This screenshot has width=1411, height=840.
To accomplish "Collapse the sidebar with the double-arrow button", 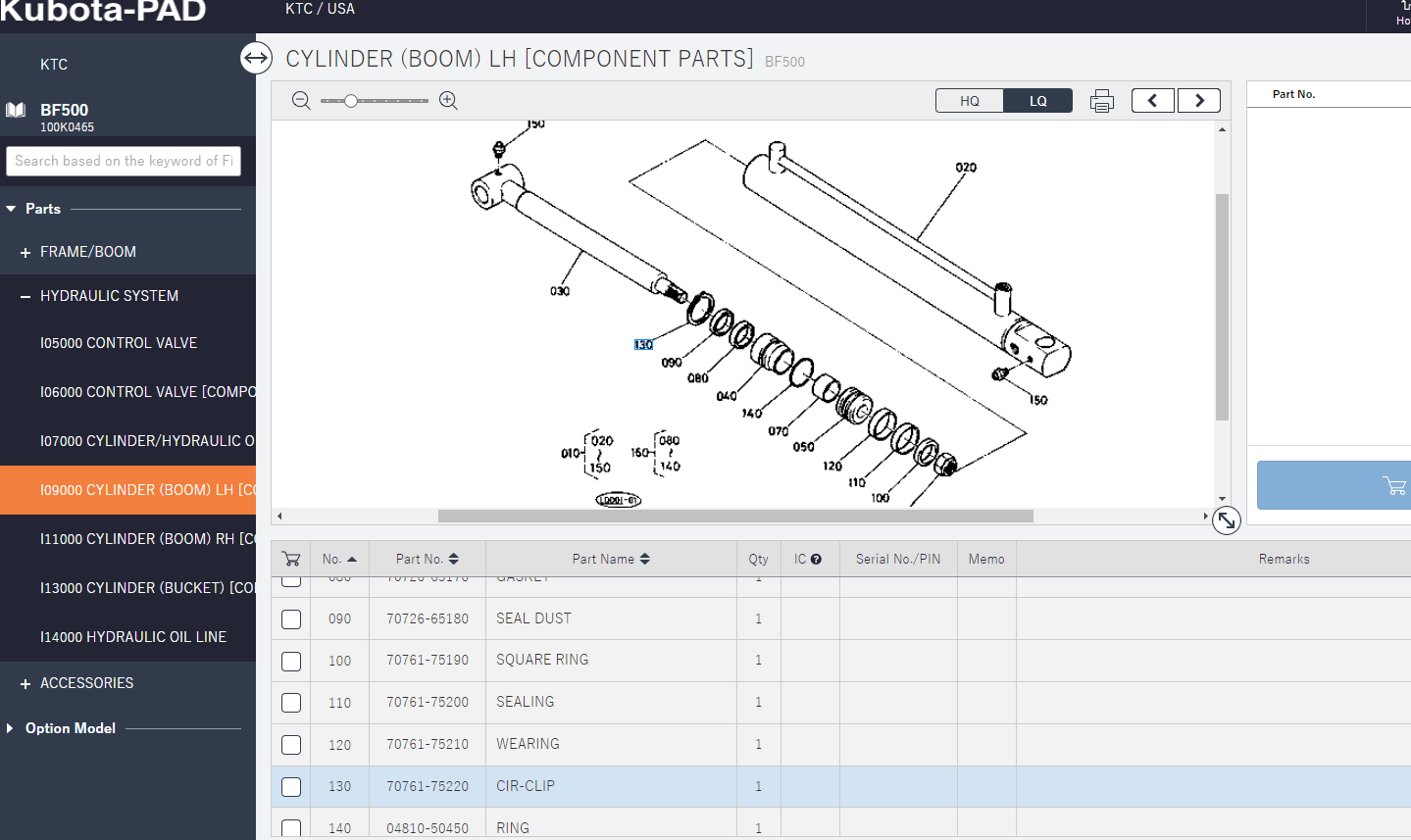I will point(256,59).
